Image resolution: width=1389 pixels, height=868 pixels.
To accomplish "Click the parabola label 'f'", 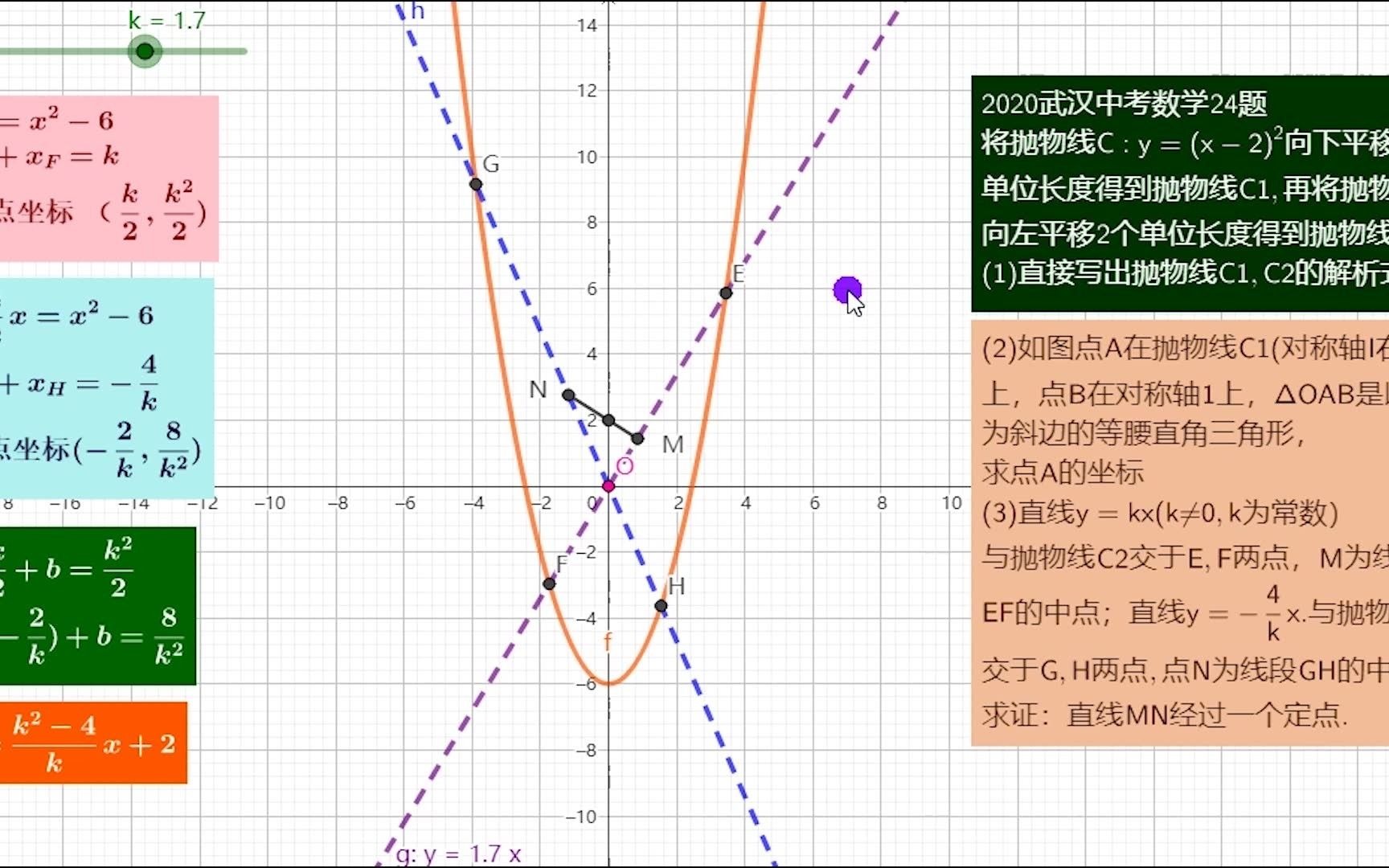I will point(608,641).
